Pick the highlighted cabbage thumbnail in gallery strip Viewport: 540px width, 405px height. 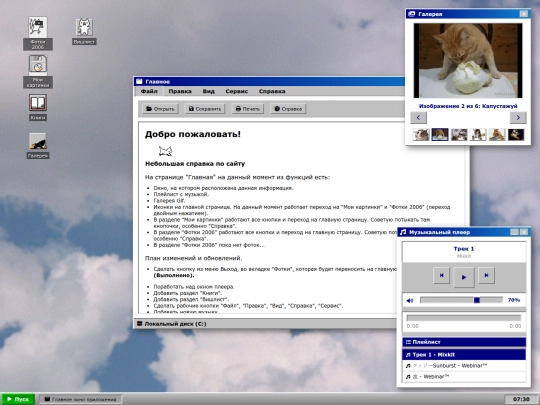pyautogui.click(x=440, y=134)
